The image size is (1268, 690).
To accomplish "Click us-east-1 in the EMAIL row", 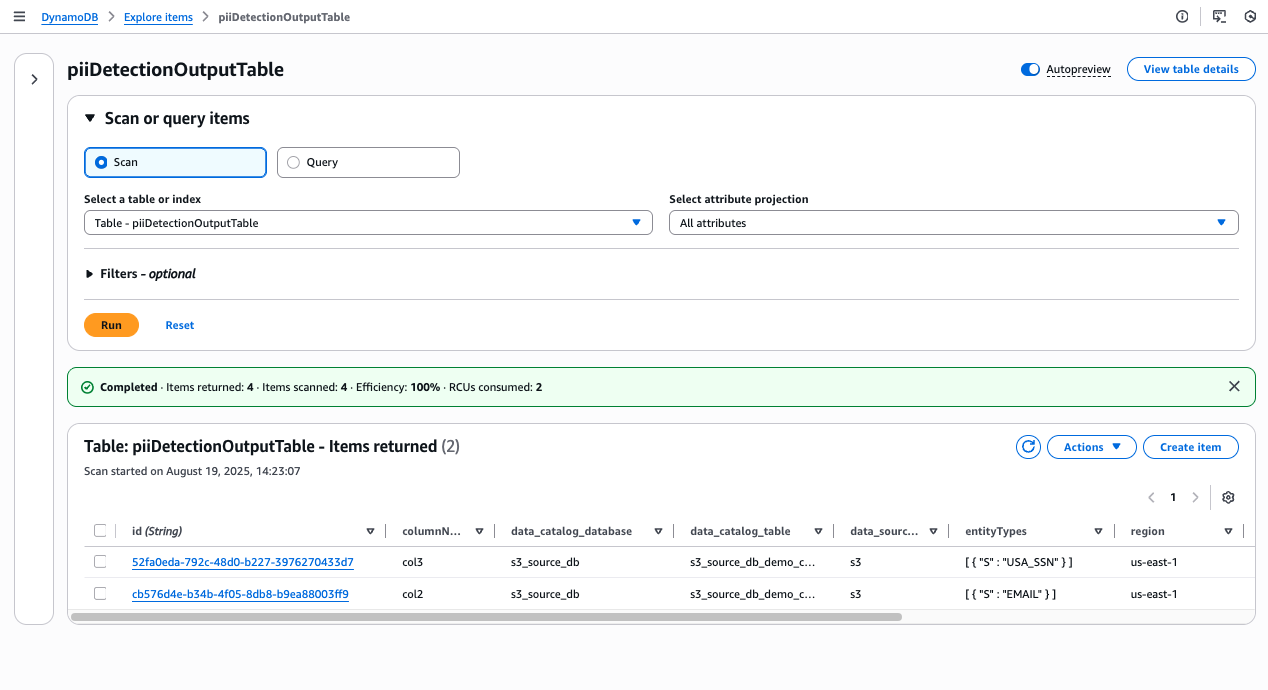I will tap(1154, 594).
